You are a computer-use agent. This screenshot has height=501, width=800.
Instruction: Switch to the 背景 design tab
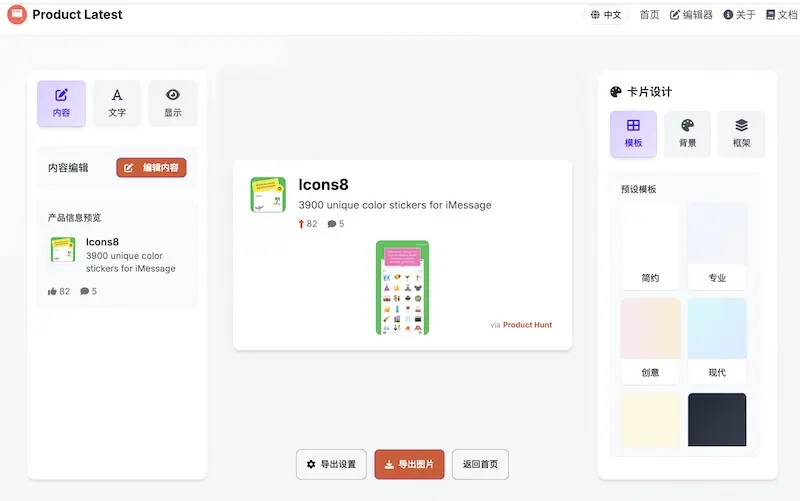[x=688, y=134]
